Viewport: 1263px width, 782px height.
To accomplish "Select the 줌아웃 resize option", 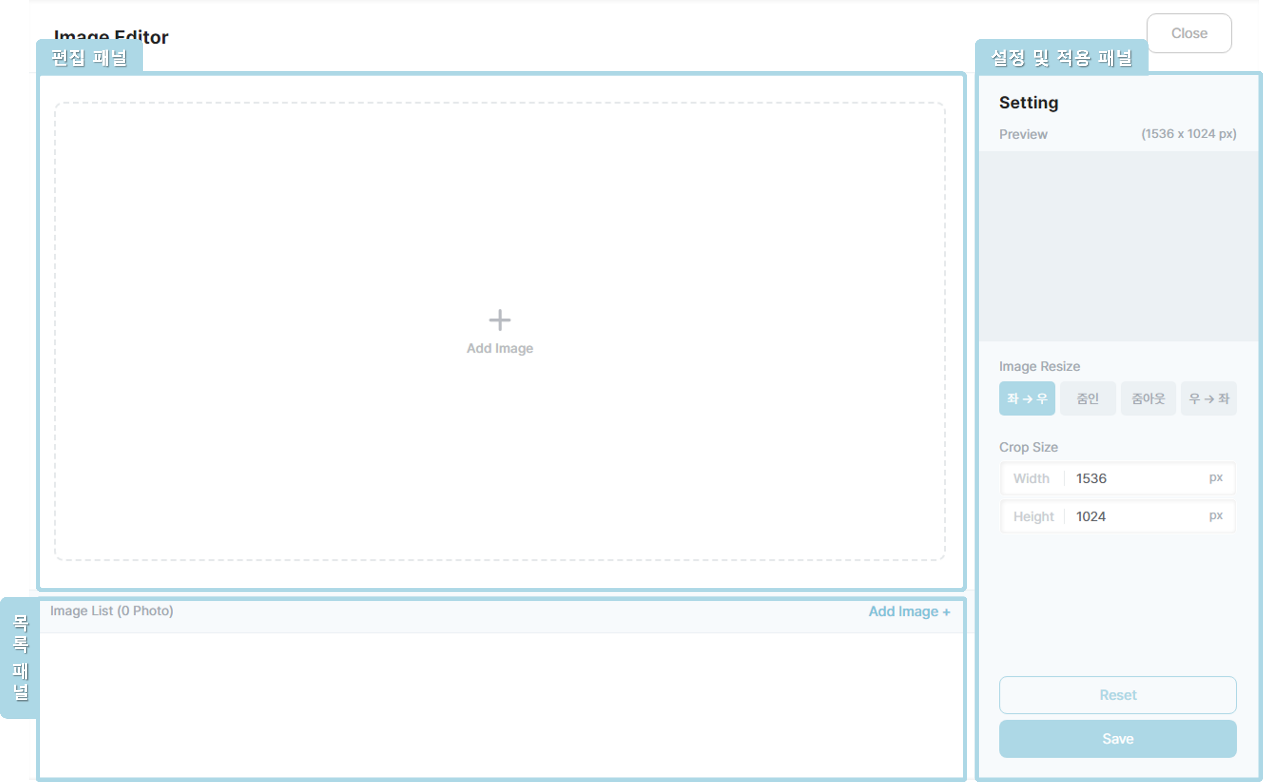I will click(1147, 398).
